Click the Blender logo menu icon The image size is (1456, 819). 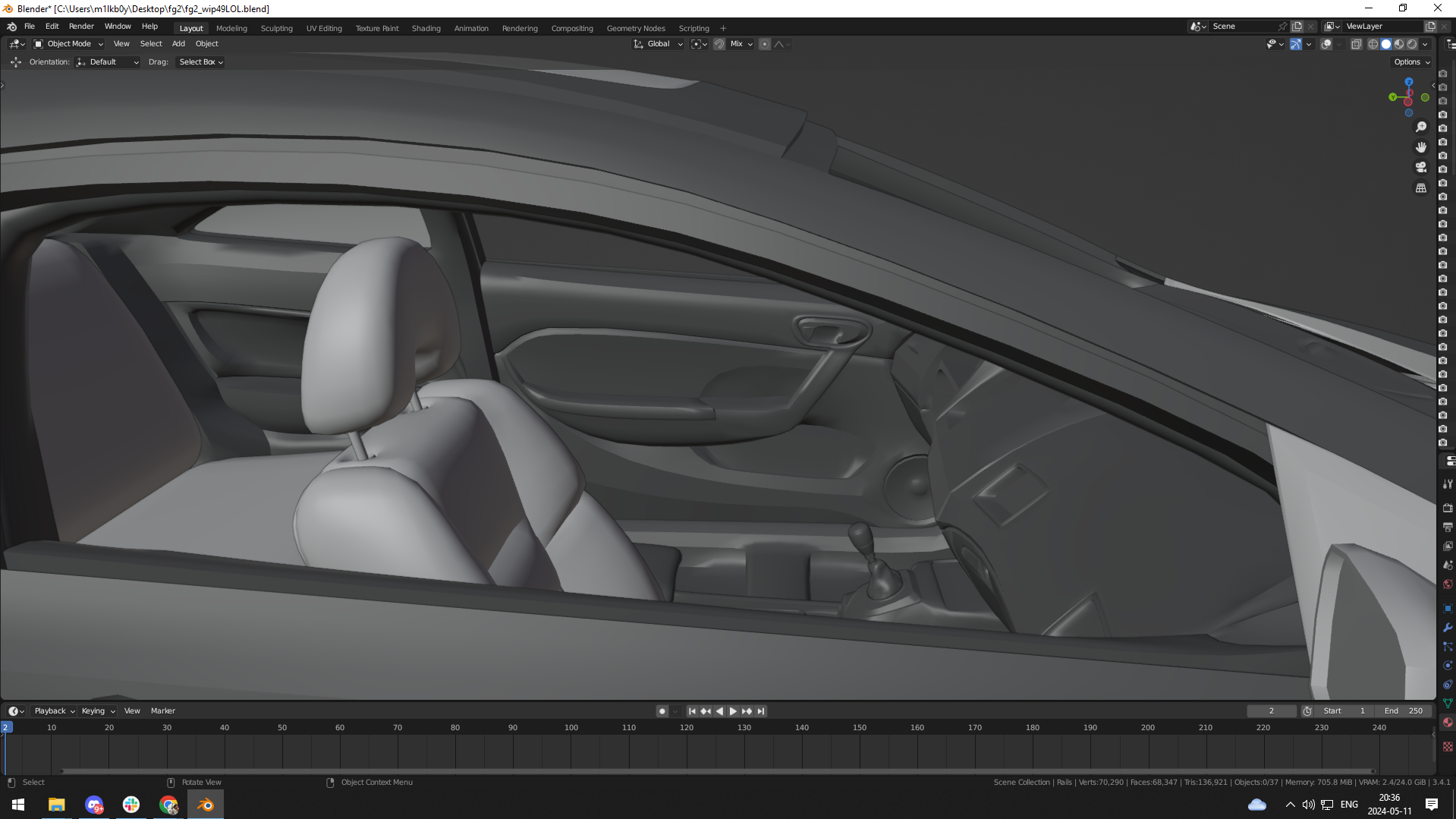point(11,27)
